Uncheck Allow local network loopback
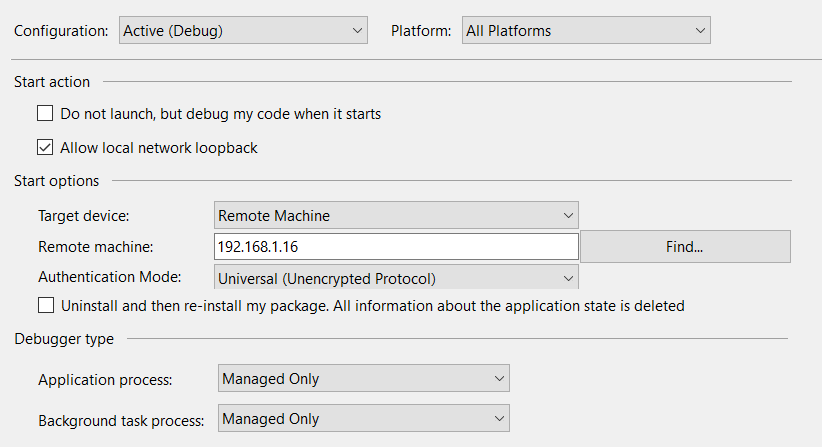Screen dimensions: 822x447 tap(45, 147)
